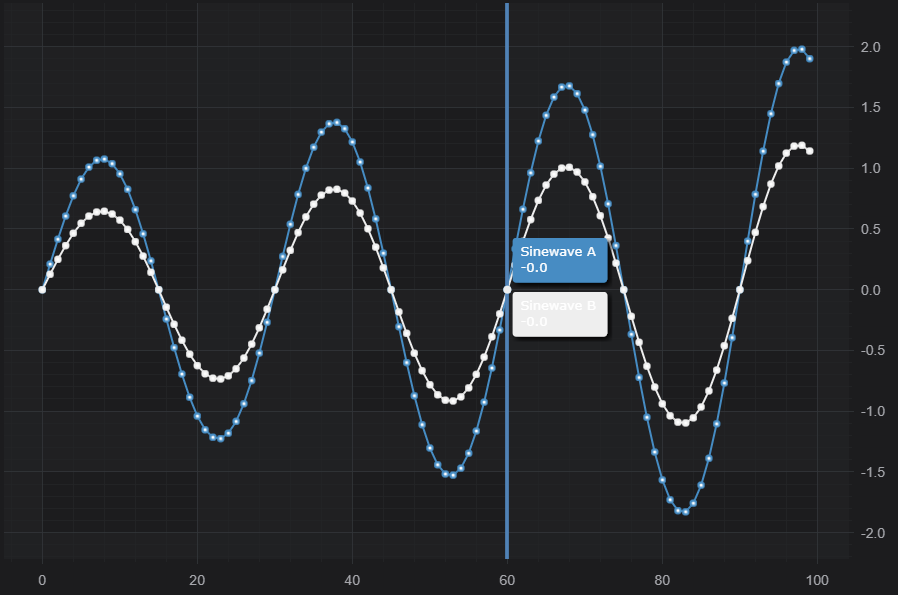Screen dimensions: 898x595
Task: Click the last blue series data point
Action: (x=809, y=59)
